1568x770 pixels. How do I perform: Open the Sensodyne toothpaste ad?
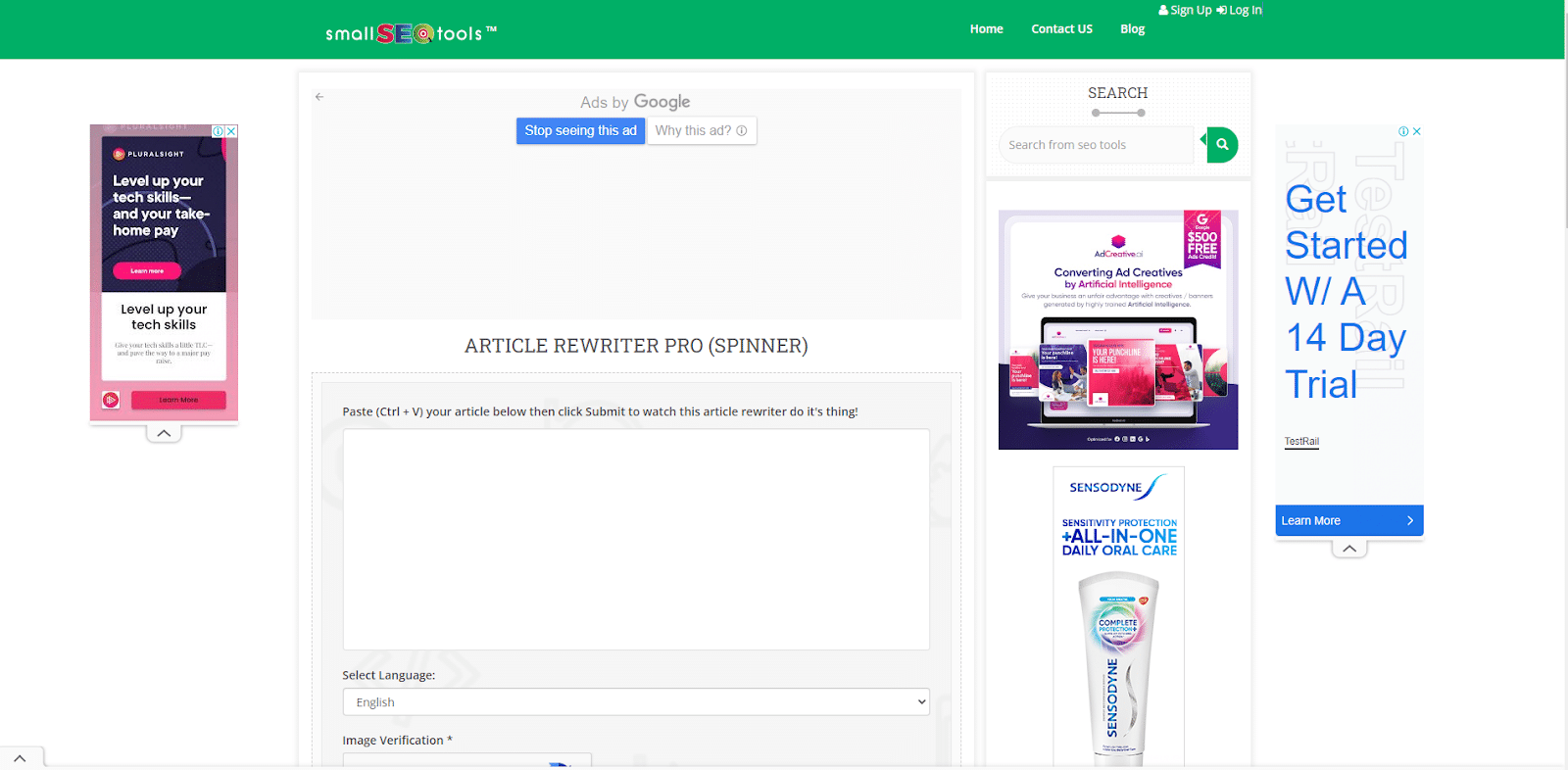1118,615
